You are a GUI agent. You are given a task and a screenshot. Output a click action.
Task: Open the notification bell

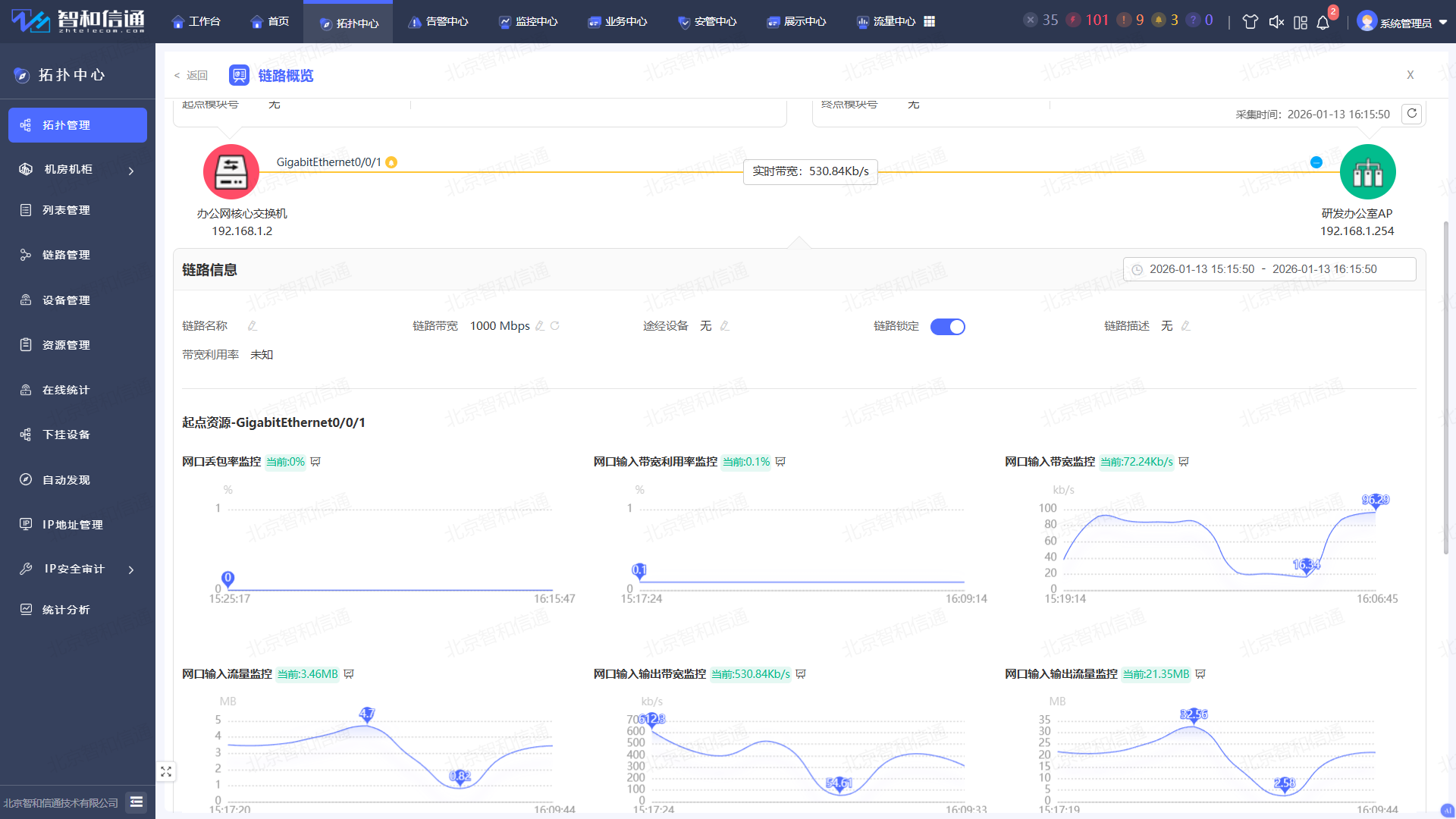click(x=1323, y=22)
